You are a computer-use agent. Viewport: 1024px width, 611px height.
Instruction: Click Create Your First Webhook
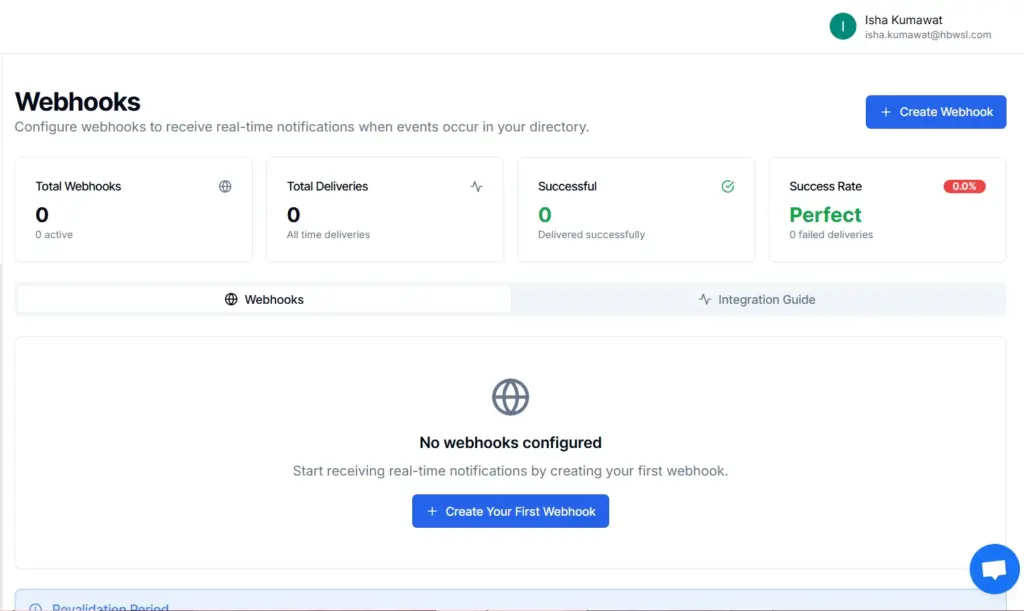click(510, 510)
